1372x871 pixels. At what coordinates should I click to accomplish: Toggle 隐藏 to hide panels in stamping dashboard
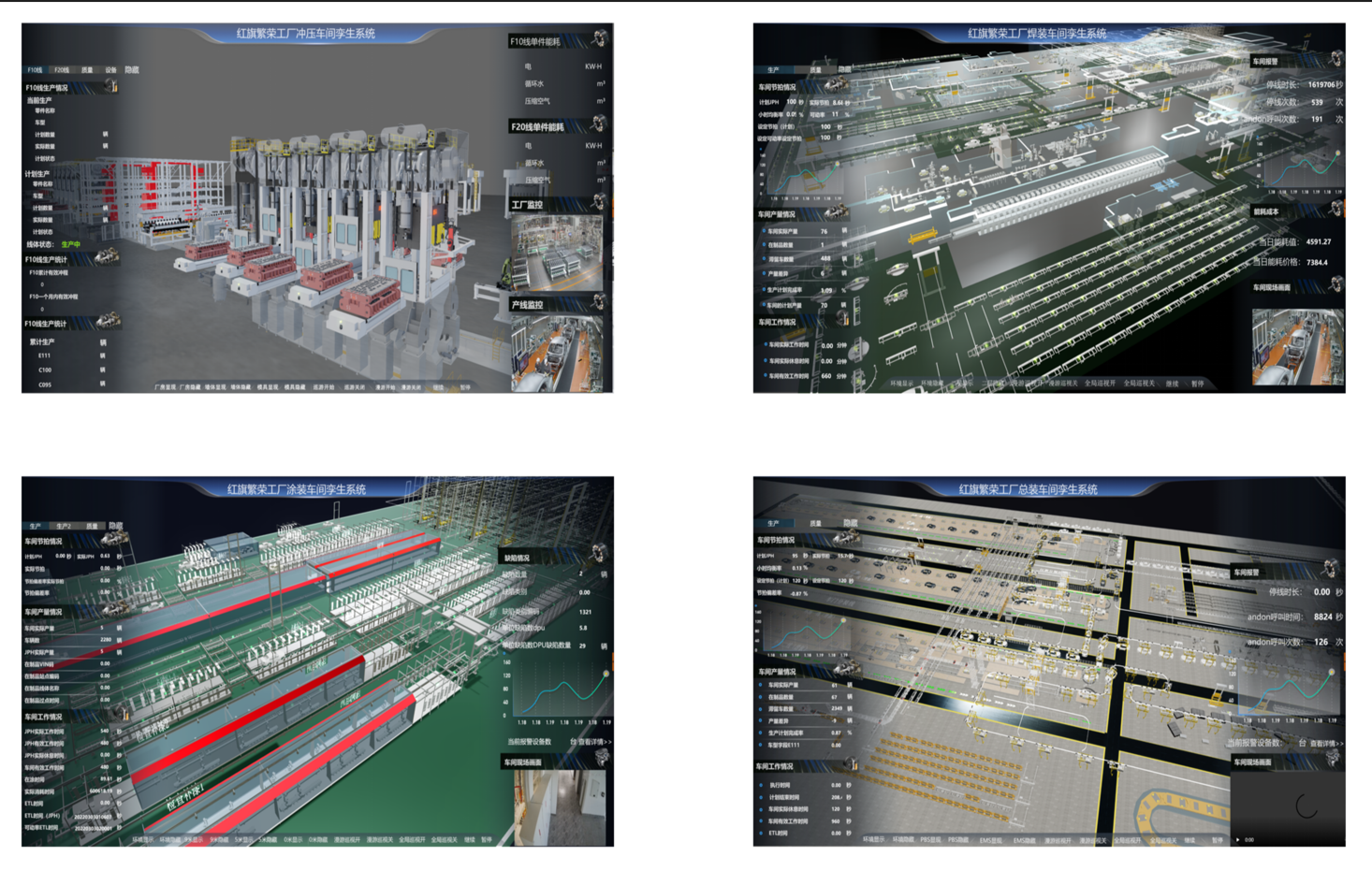tap(132, 69)
